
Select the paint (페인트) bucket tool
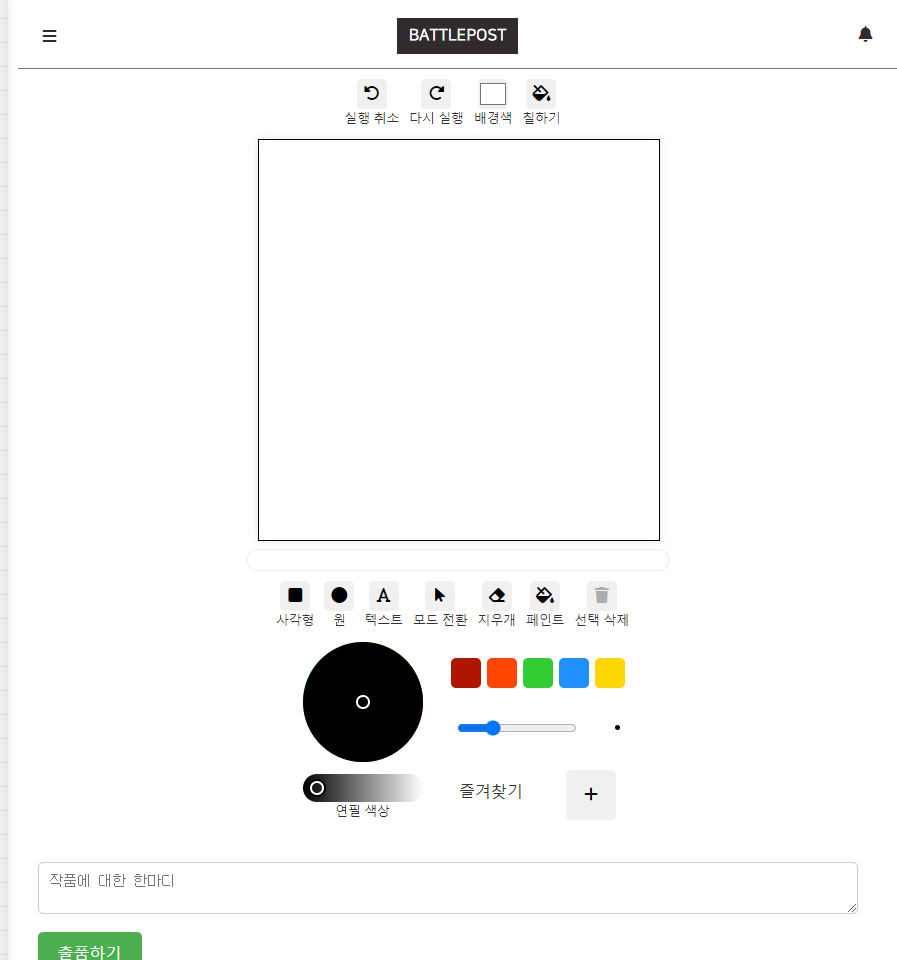544,596
